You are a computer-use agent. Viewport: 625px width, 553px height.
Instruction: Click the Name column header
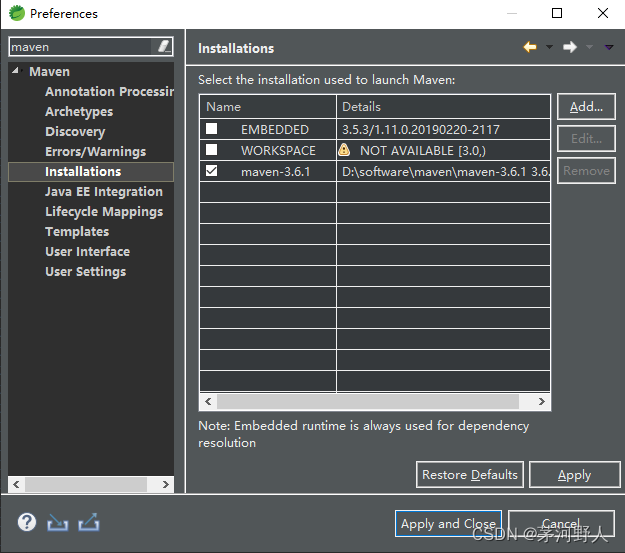(x=268, y=106)
